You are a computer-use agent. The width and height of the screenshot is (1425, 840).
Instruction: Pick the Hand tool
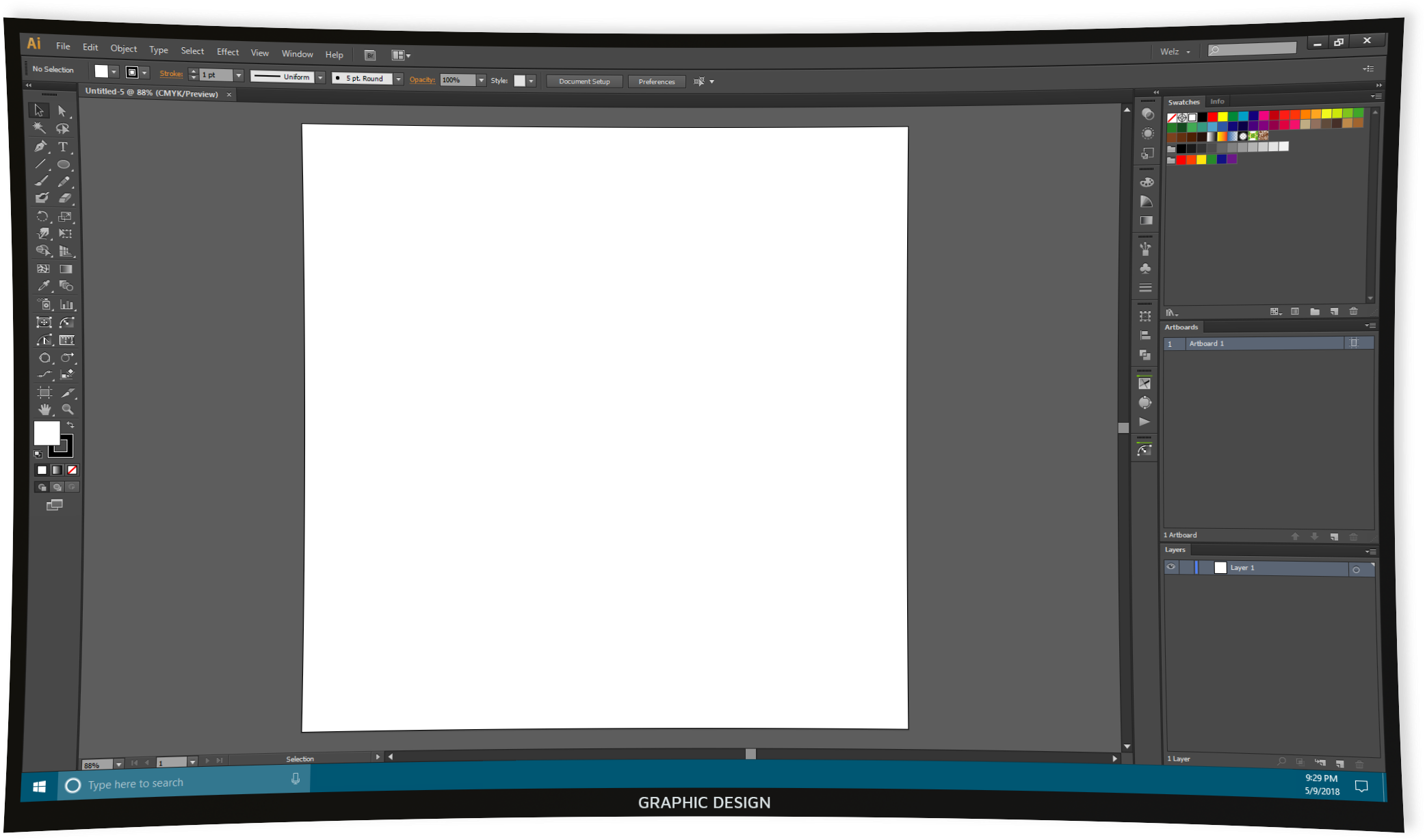pos(44,409)
